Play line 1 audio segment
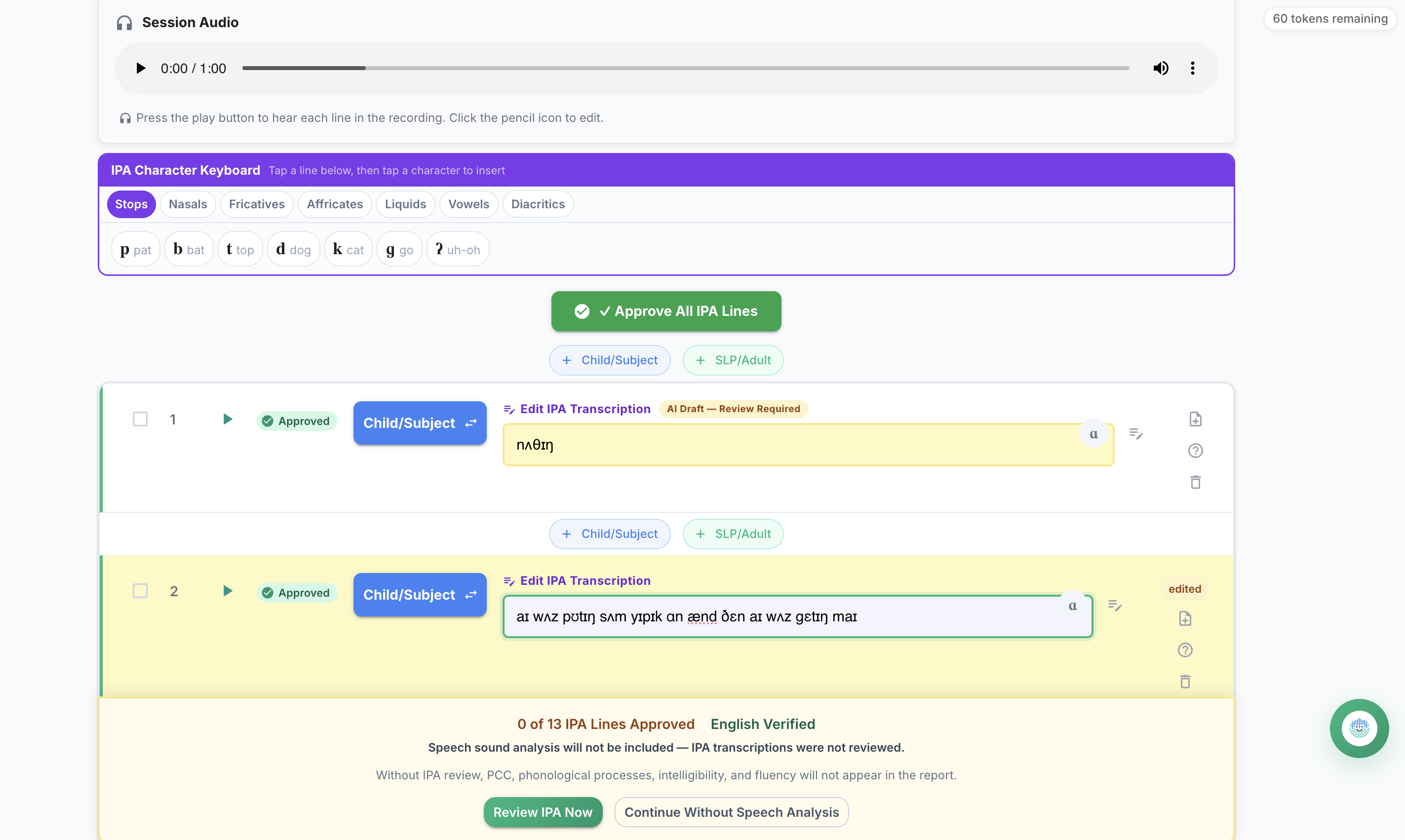Screen dimensions: 1405x840 click(x=227, y=420)
